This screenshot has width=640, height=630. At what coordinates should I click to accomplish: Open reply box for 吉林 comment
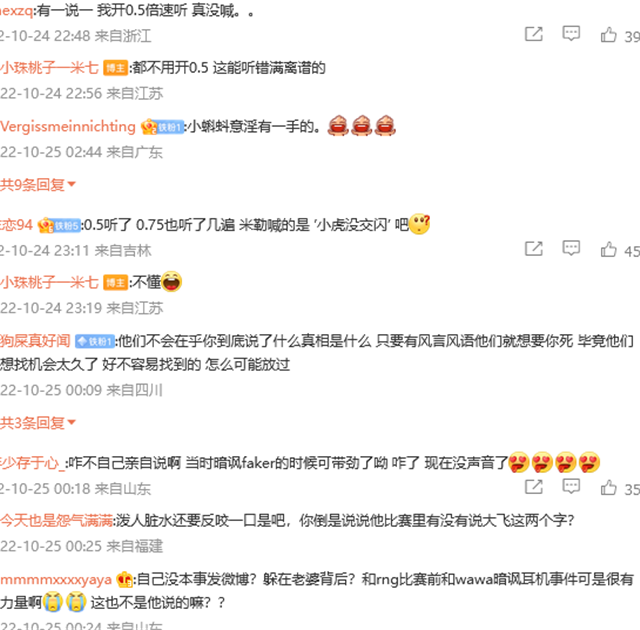coord(571,248)
